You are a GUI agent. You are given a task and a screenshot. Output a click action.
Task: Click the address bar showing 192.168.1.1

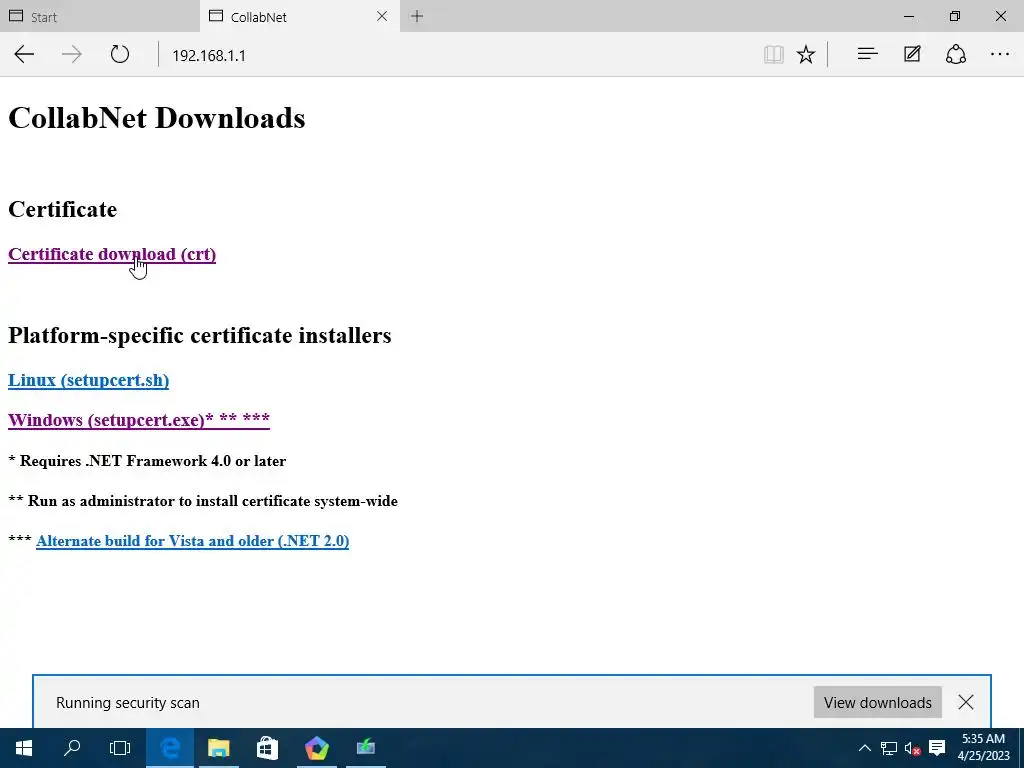point(457,55)
